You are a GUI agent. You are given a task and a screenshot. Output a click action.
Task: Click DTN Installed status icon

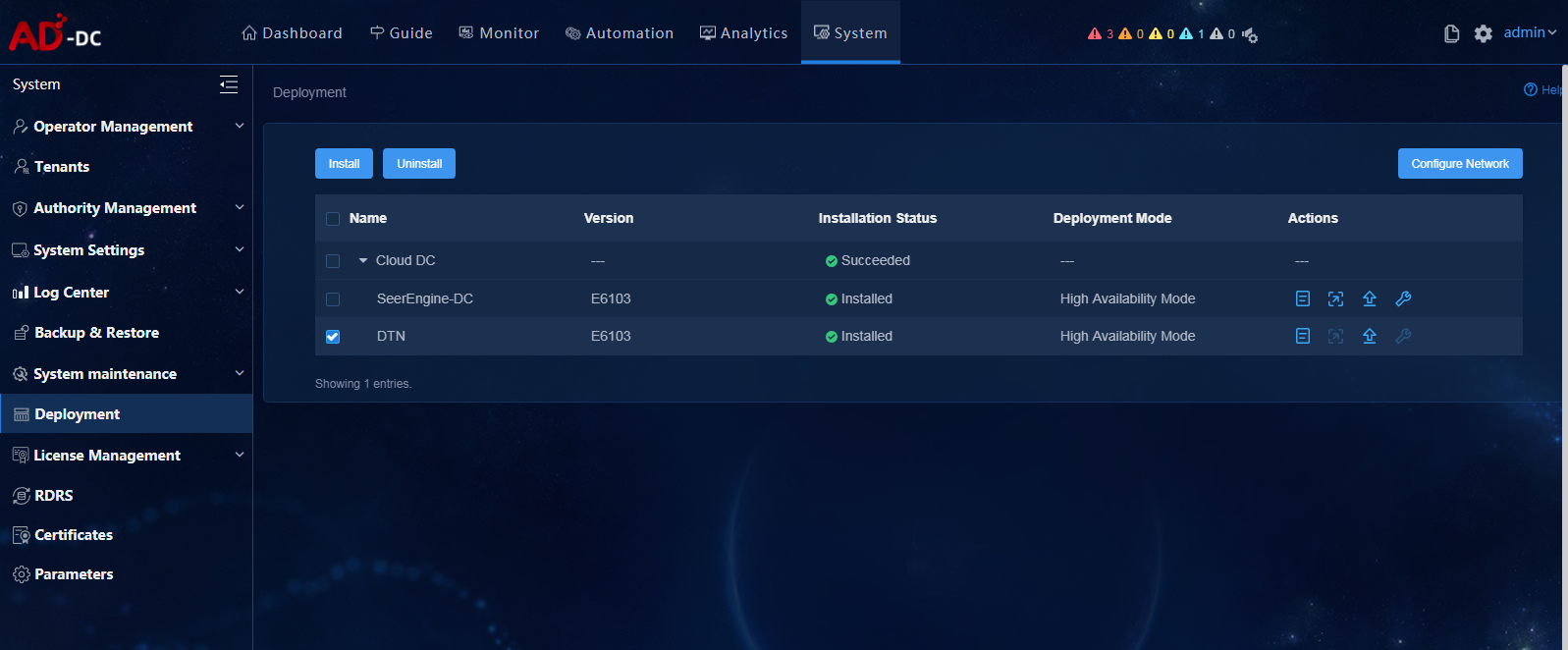(x=832, y=337)
